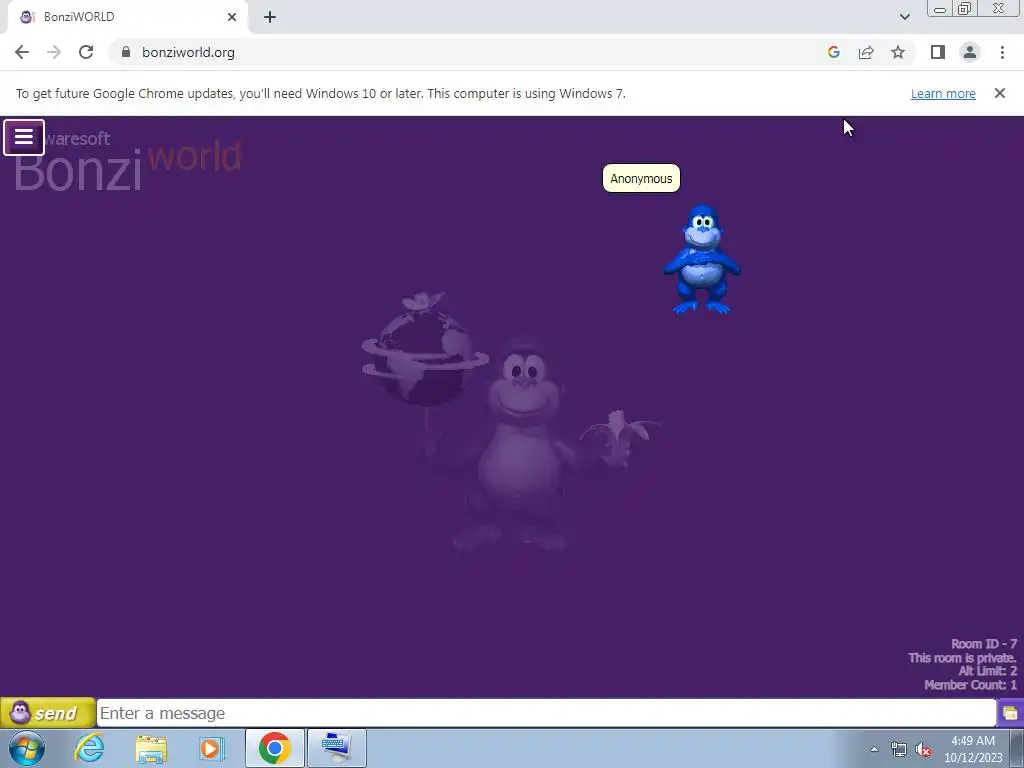Open the Windows Start menu
Viewport: 1024px width, 768px height.
[27, 748]
